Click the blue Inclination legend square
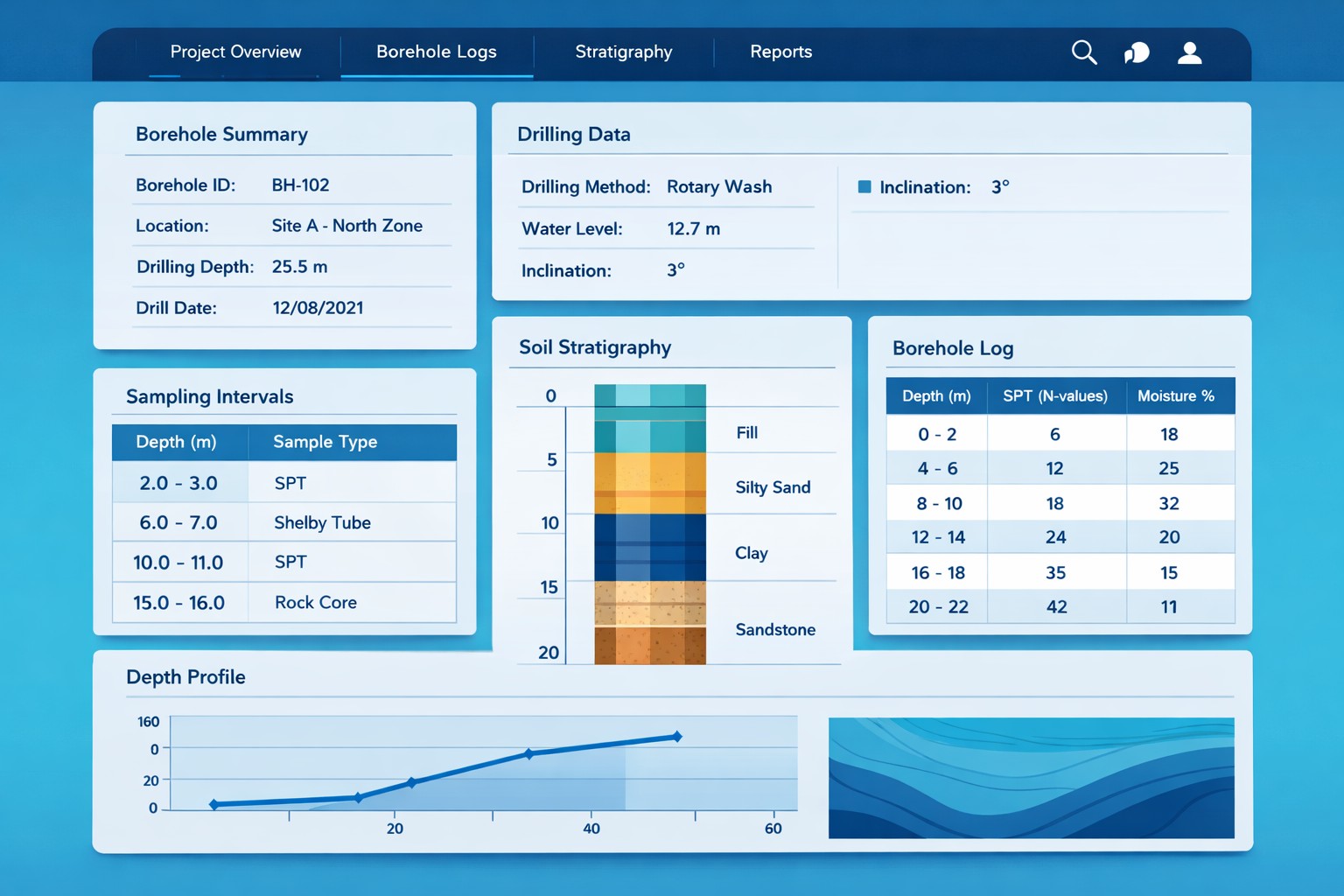 click(x=864, y=186)
